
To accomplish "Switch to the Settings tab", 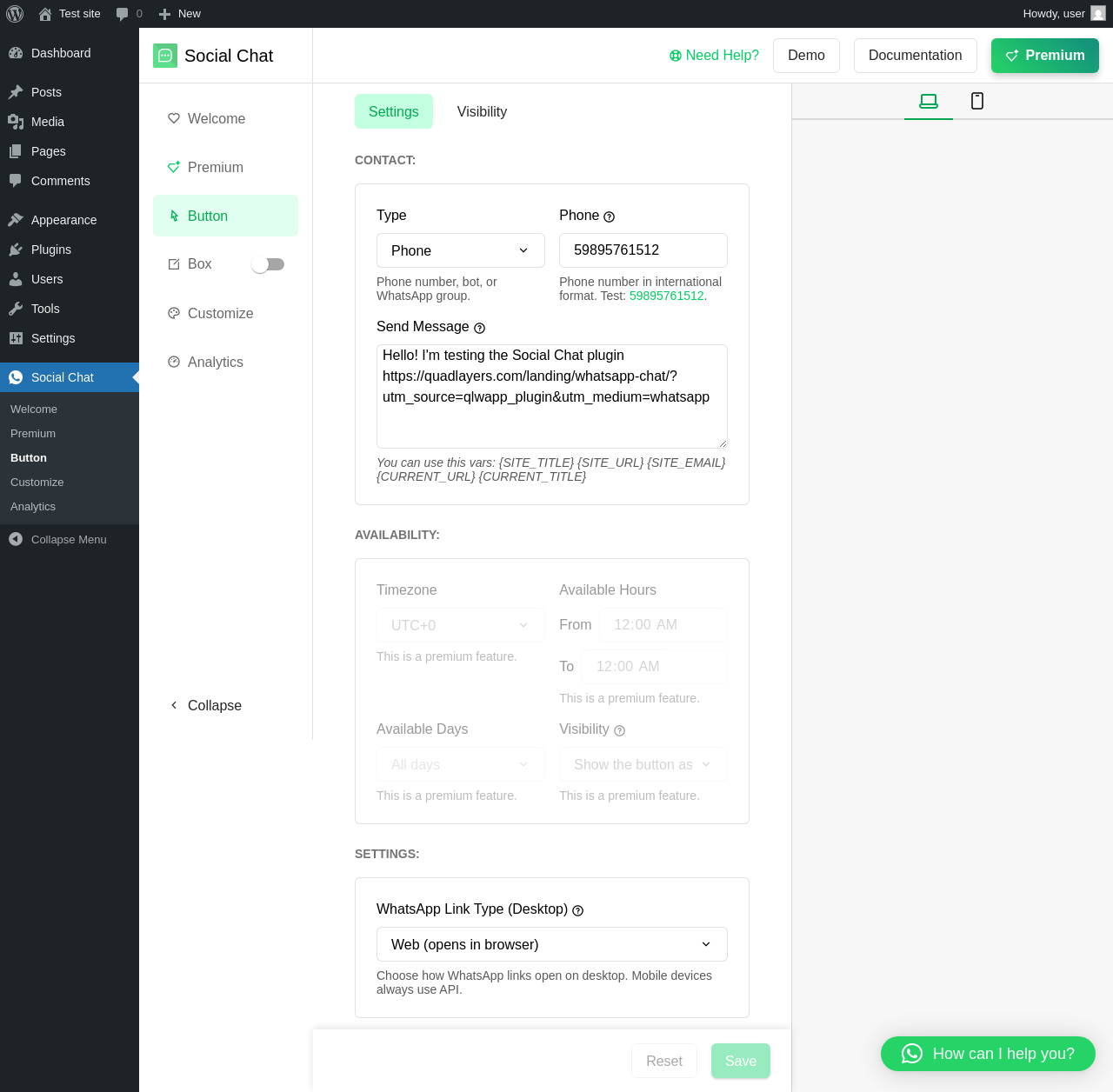I will (394, 111).
